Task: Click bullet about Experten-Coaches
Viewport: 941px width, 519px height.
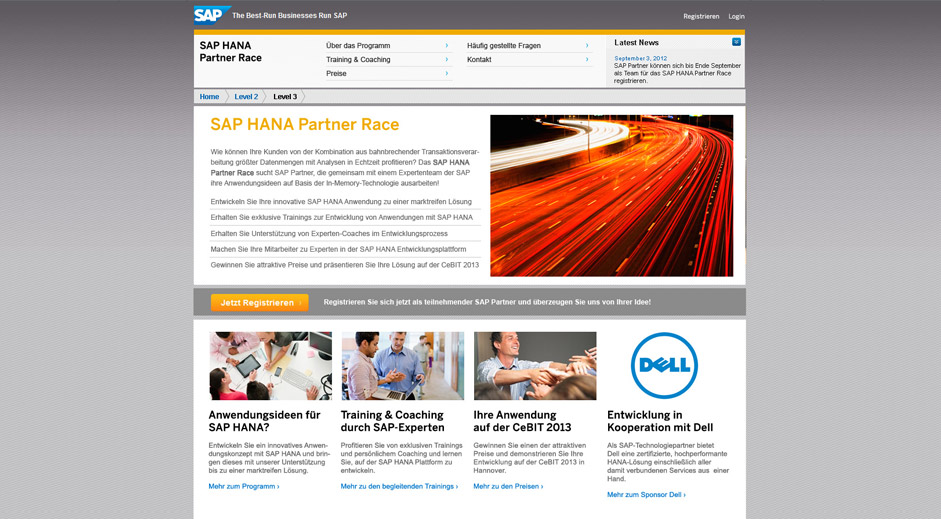Action: tap(329, 233)
